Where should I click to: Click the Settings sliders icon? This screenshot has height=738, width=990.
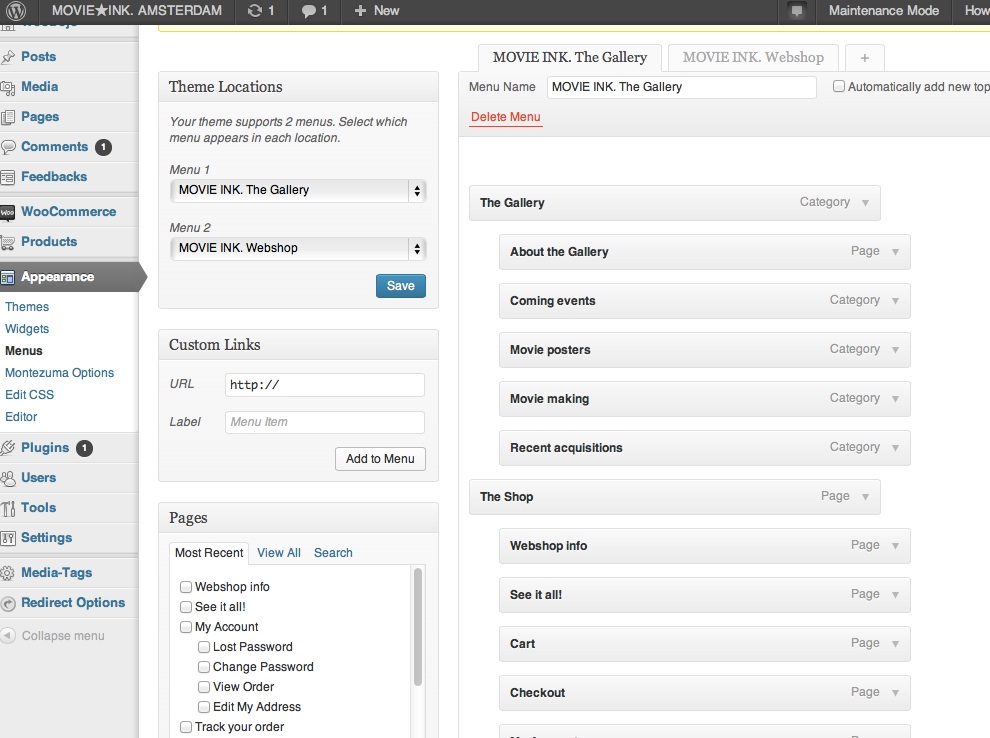tap(8, 538)
